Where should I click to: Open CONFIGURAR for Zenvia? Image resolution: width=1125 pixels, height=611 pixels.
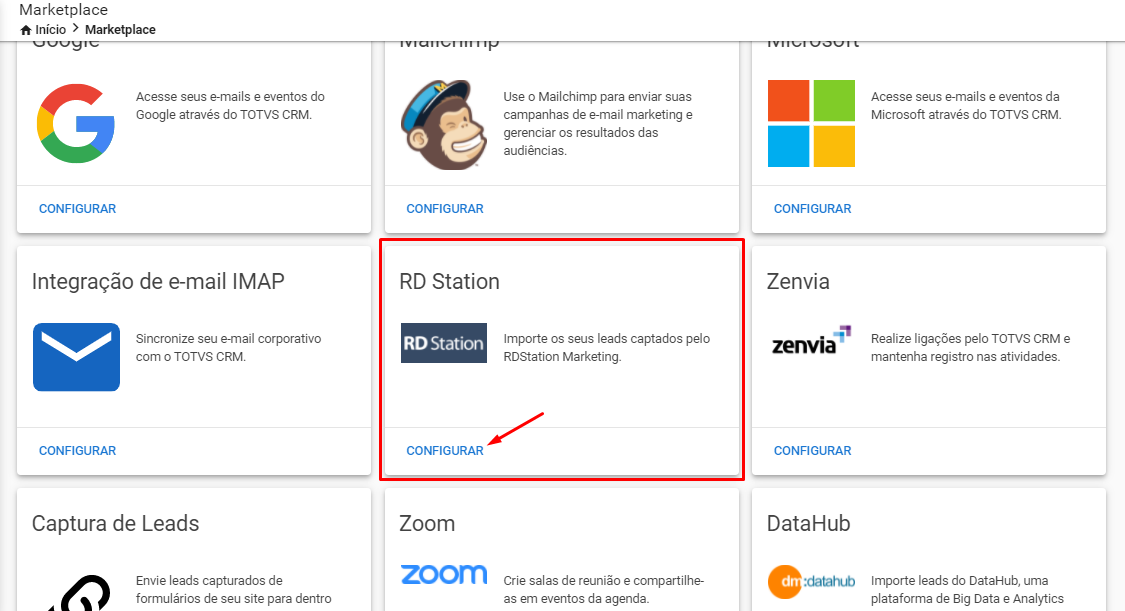pyautogui.click(x=811, y=450)
